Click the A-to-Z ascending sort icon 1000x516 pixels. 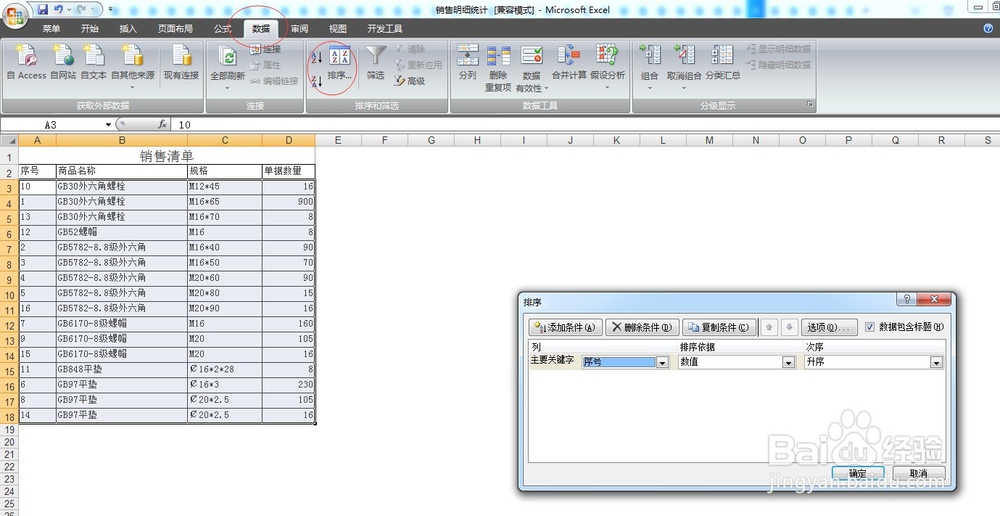pos(316,58)
